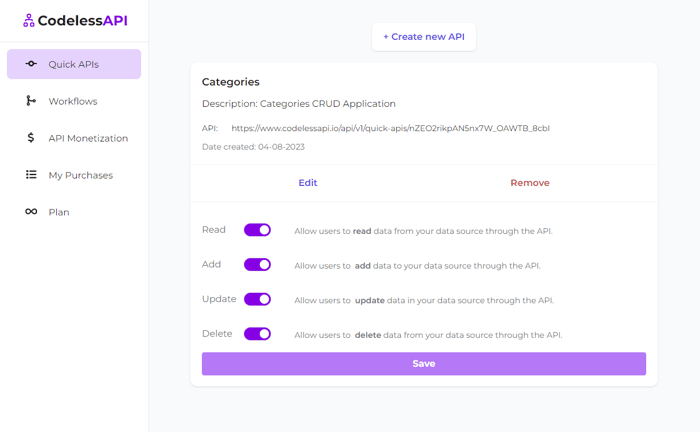
Task: Save the Categories API settings
Action: click(424, 364)
